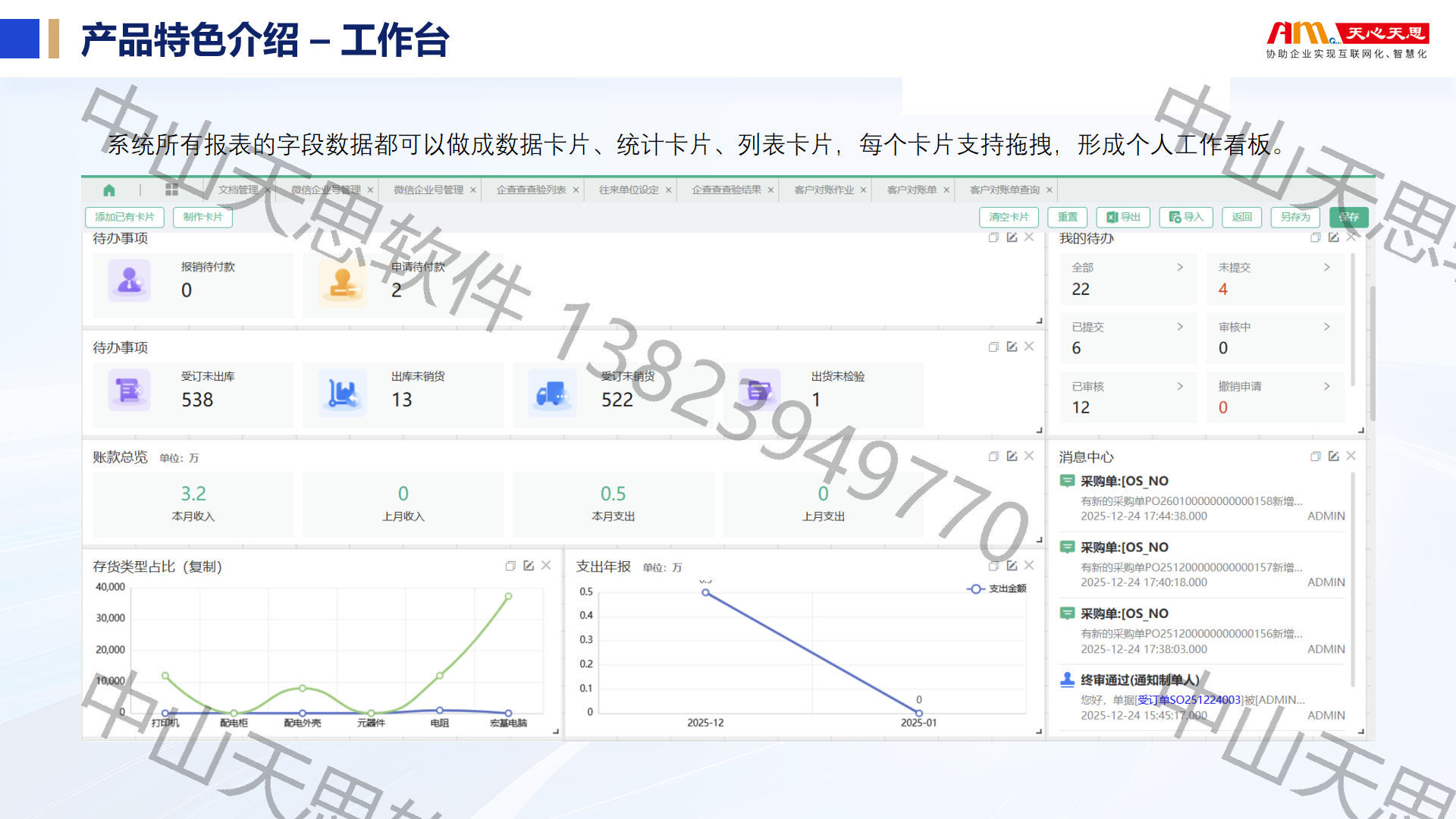This screenshot has height=819, width=1456.
Task: Click the 出库未销货 forklift icon
Action: click(343, 391)
